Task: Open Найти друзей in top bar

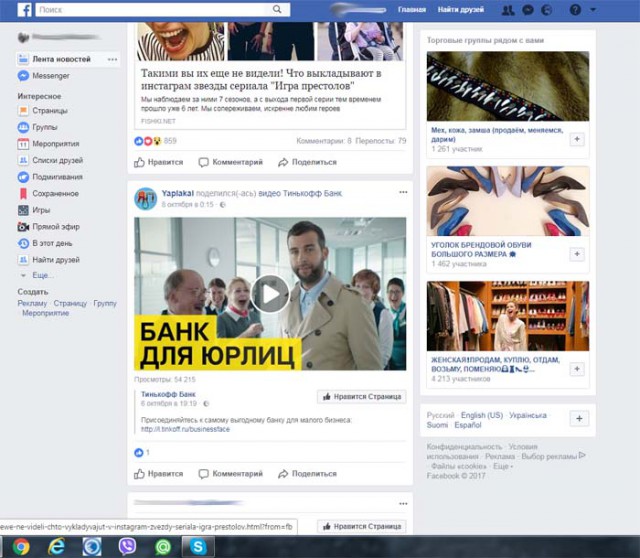Action: [461, 10]
